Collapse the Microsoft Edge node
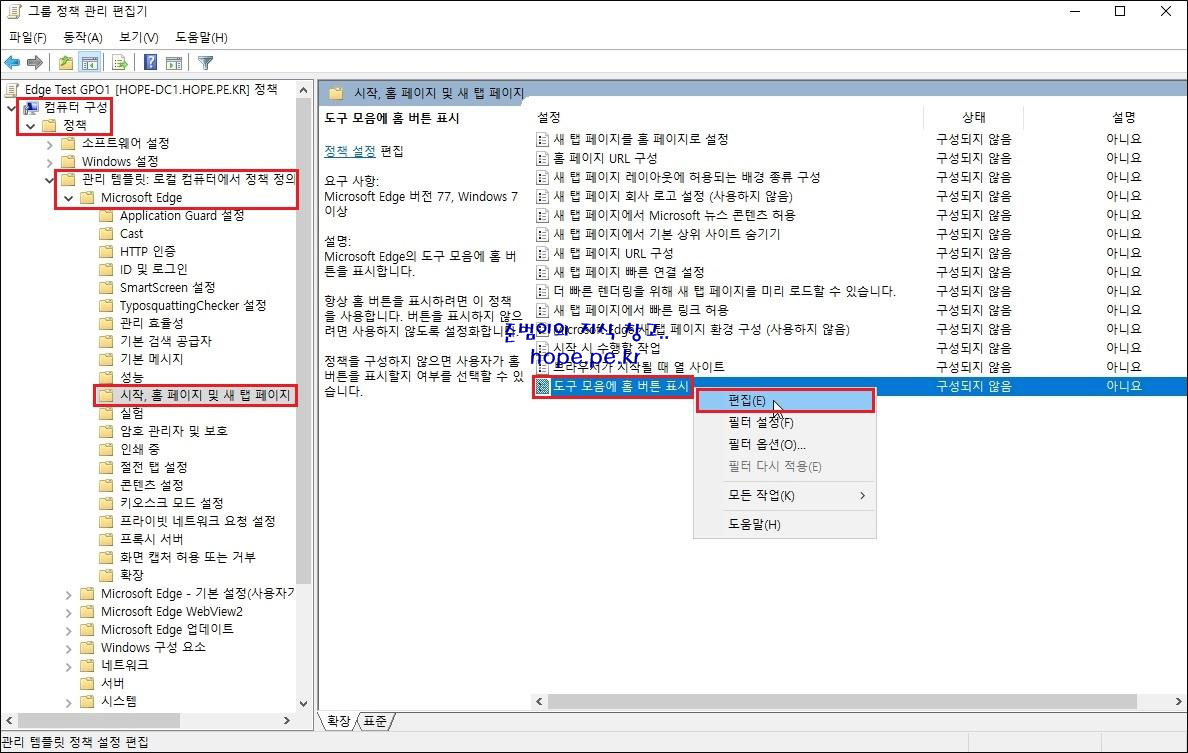Image resolution: width=1188 pixels, height=753 pixels. pyautogui.click(x=68, y=198)
